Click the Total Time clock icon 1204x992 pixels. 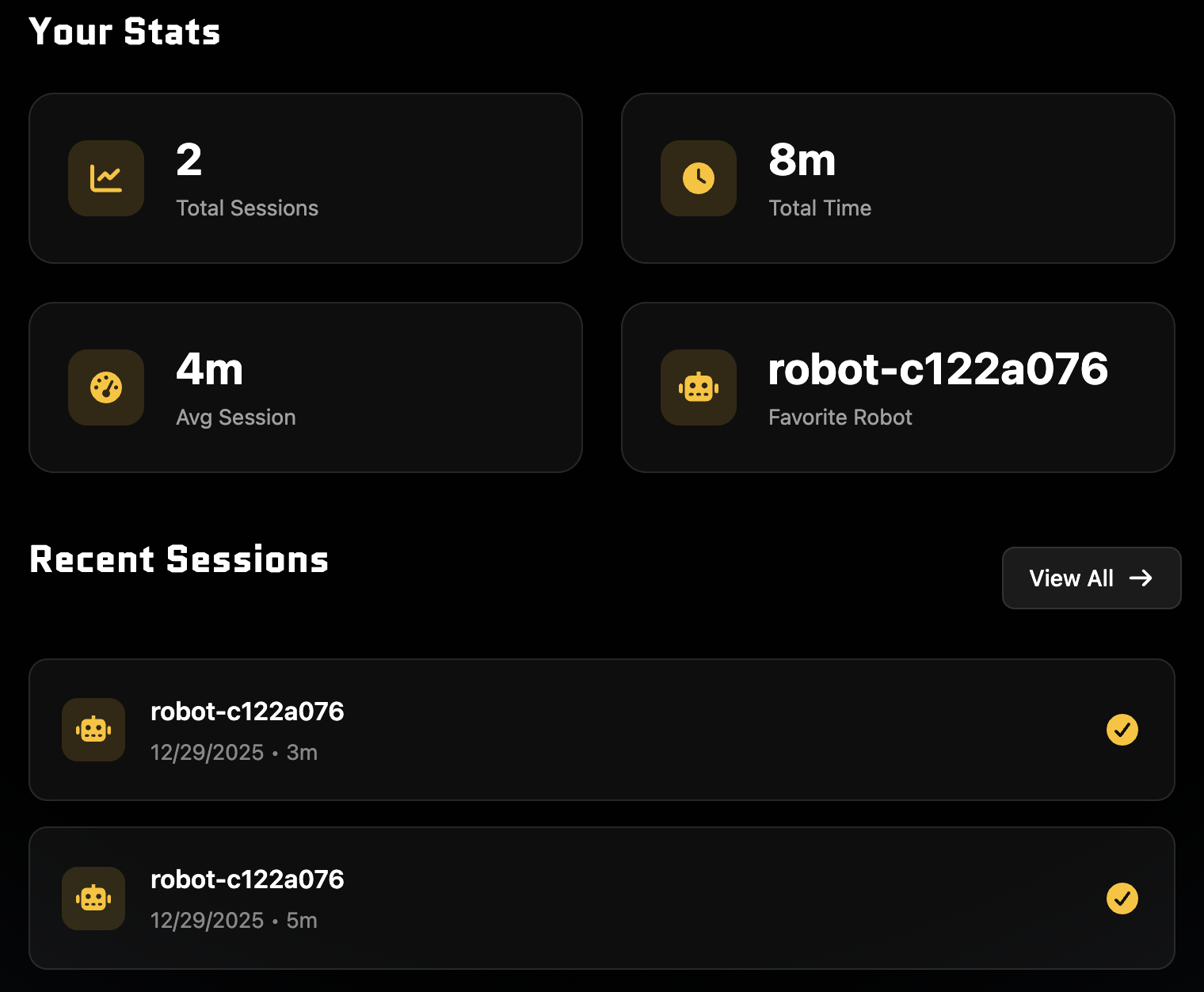pyautogui.click(x=699, y=178)
